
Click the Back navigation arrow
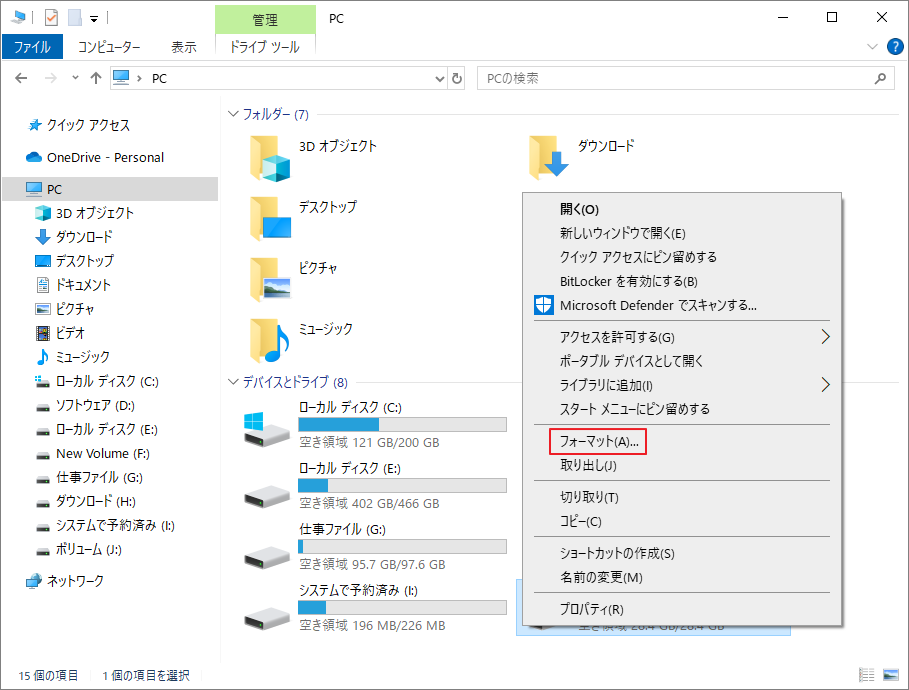coord(21,78)
